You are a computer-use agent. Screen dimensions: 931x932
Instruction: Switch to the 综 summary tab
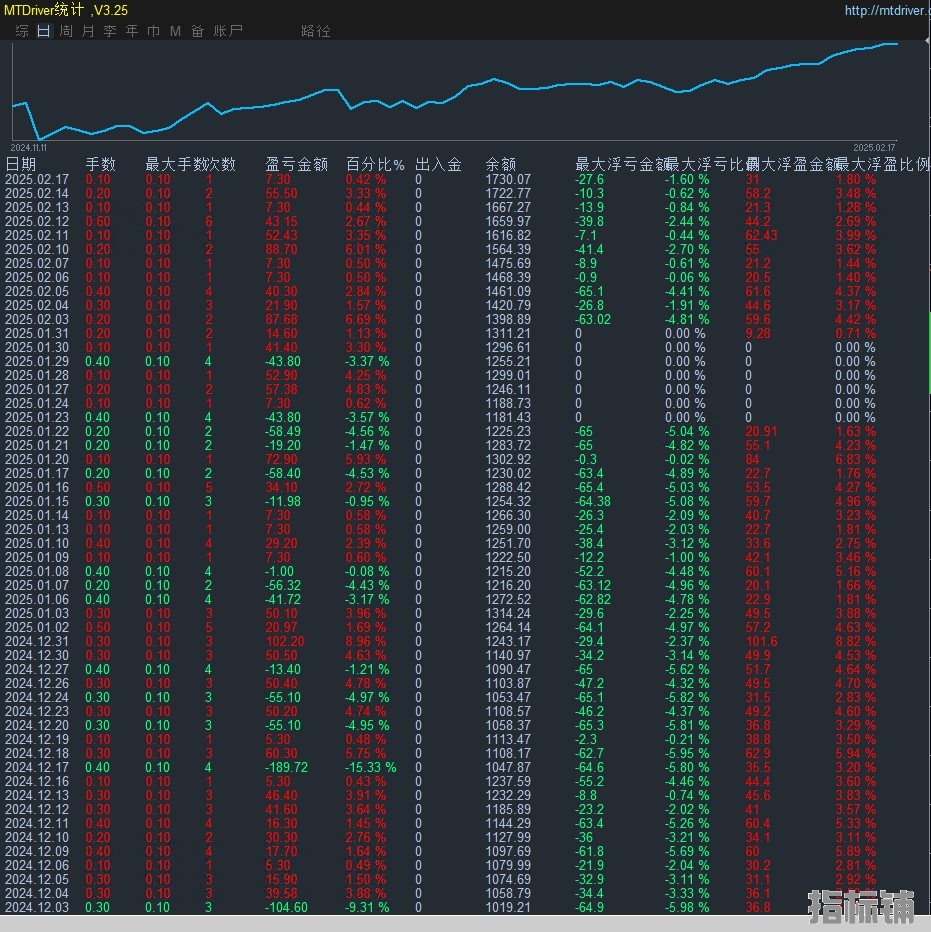pyautogui.click(x=21, y=31)
